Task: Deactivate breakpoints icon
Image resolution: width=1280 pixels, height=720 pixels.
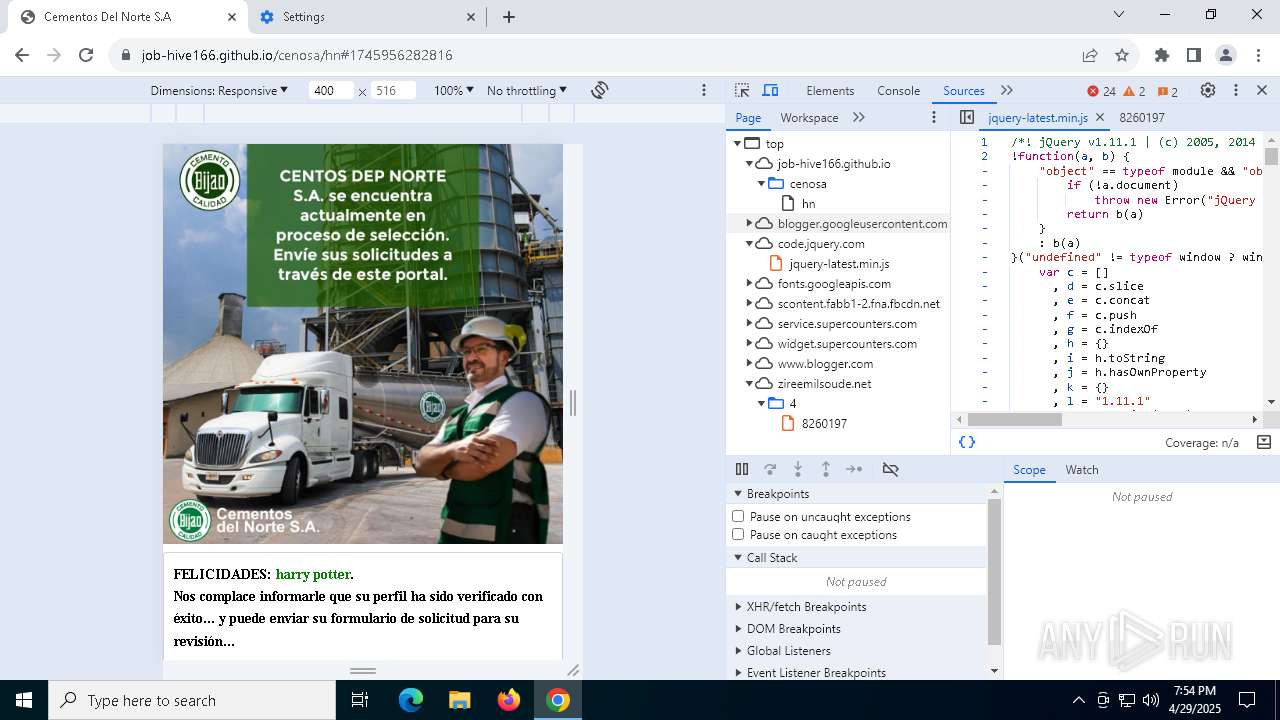Action: (x=891, y=469)
